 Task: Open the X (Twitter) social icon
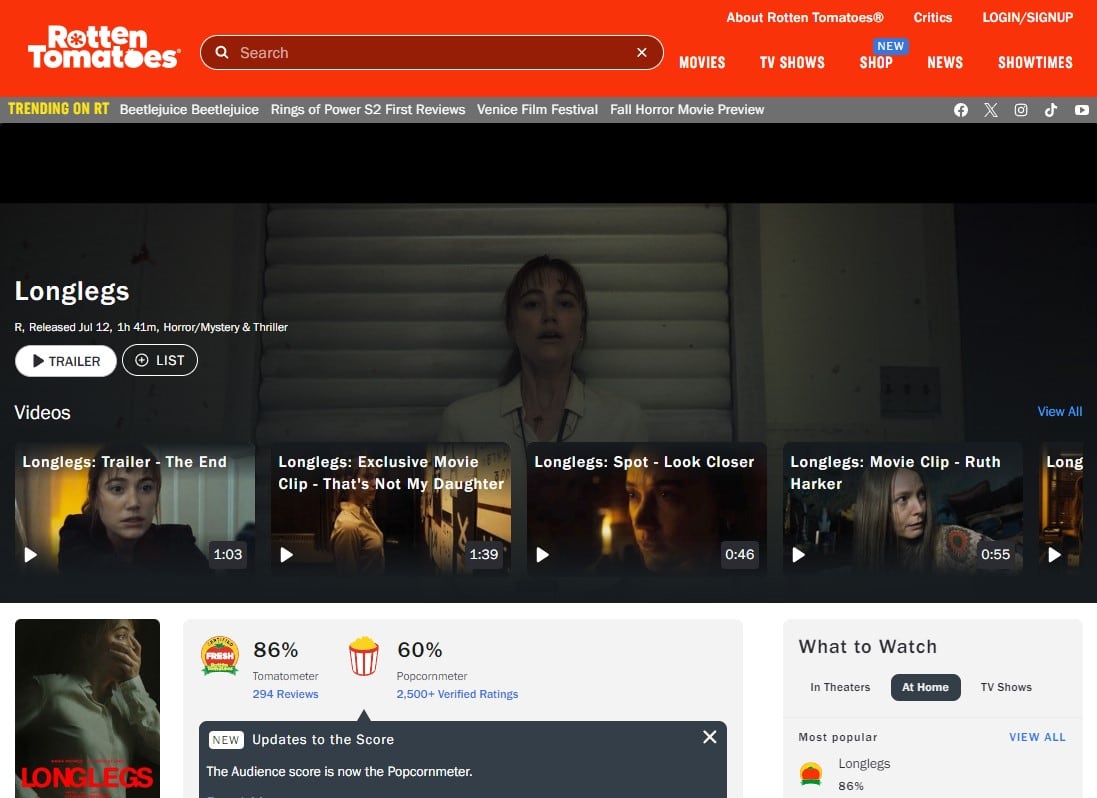pos(991,110)
